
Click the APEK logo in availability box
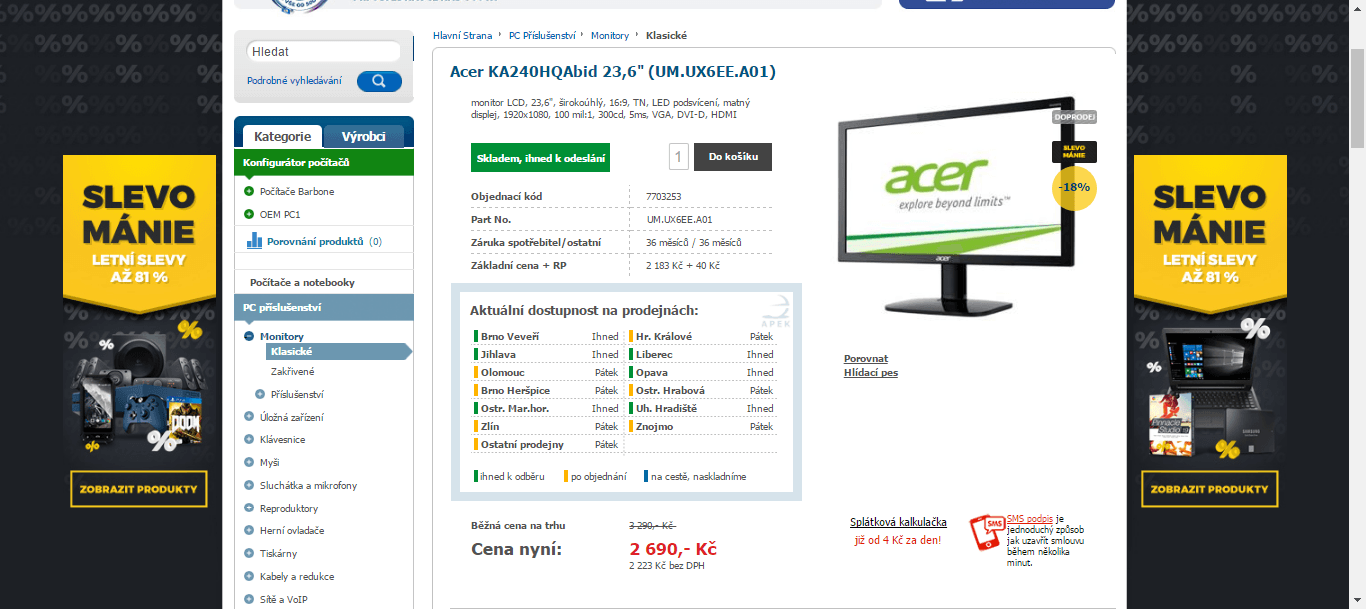pyautogui.click(x=774, y=310)
